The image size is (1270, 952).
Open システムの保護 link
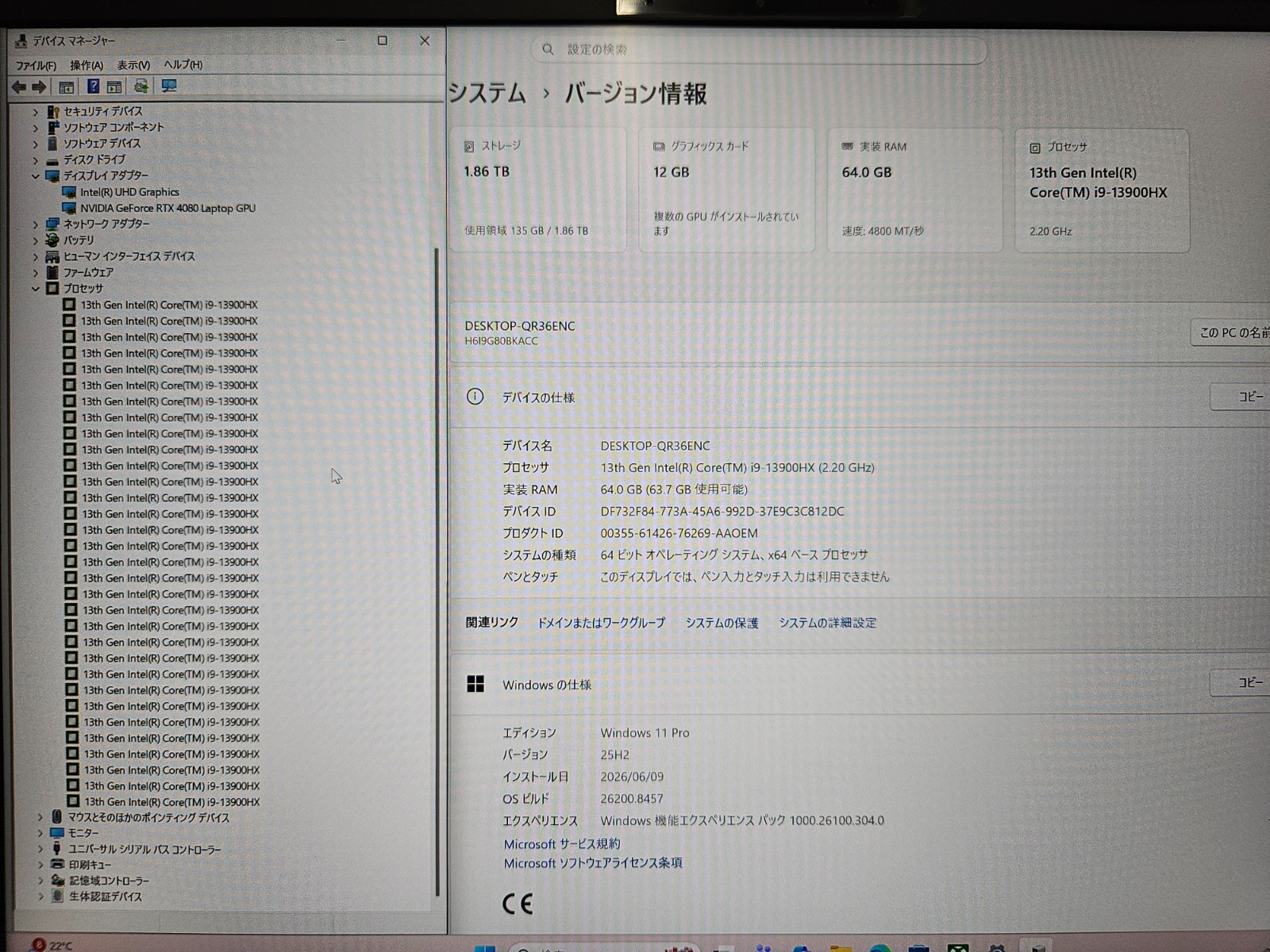[722, 623]
